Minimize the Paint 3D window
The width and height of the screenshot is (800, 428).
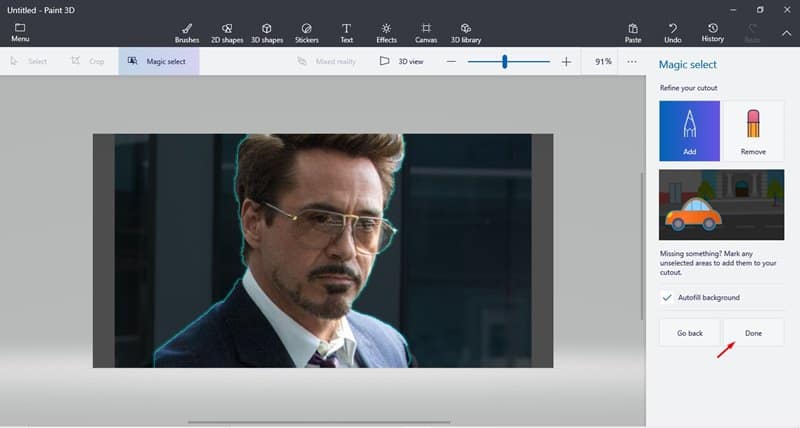pos(733,10)
